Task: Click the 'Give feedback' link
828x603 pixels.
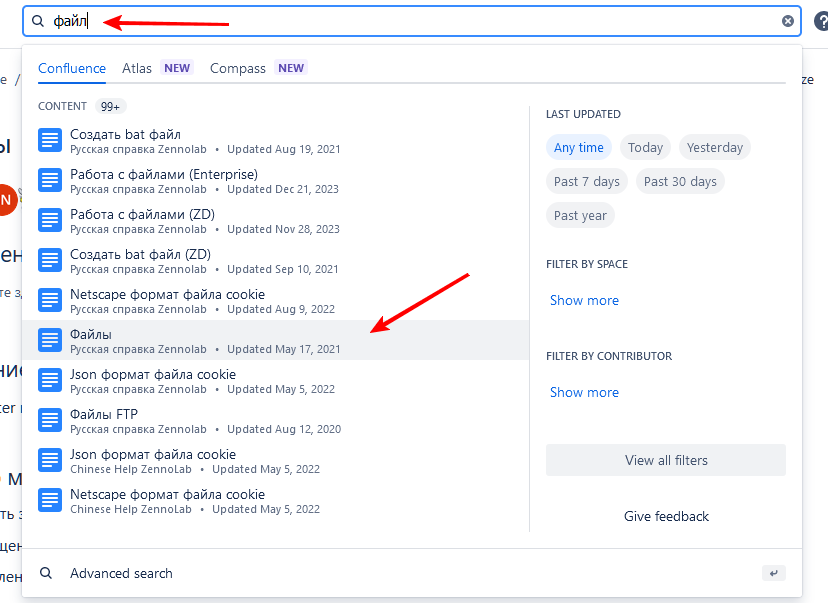Action: click(x=666, y=516)
